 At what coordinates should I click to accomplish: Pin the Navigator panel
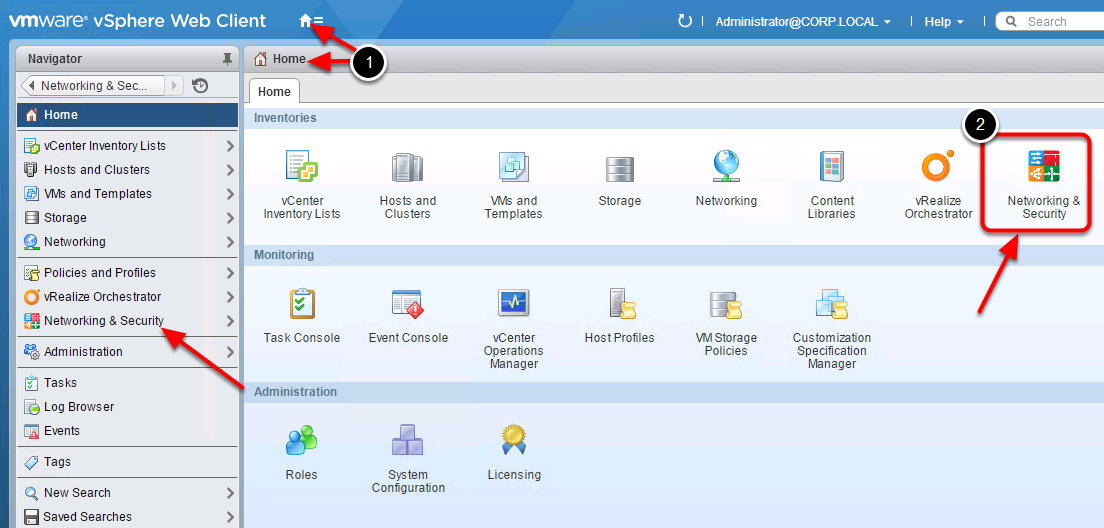coord(227,59)
